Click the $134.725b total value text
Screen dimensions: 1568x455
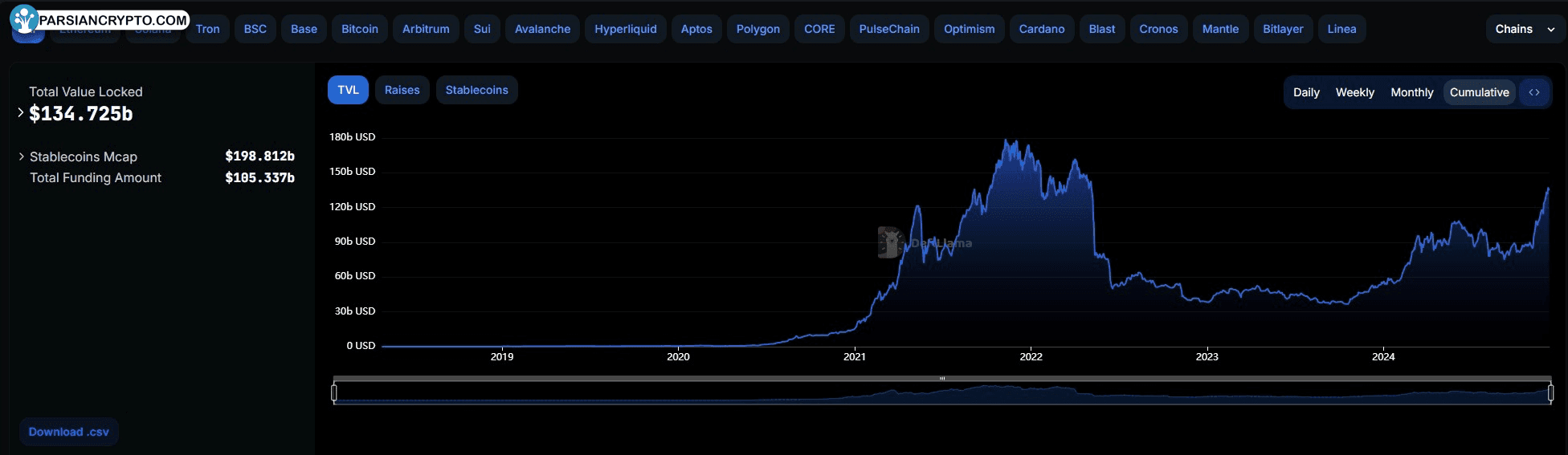click(81, 114)
